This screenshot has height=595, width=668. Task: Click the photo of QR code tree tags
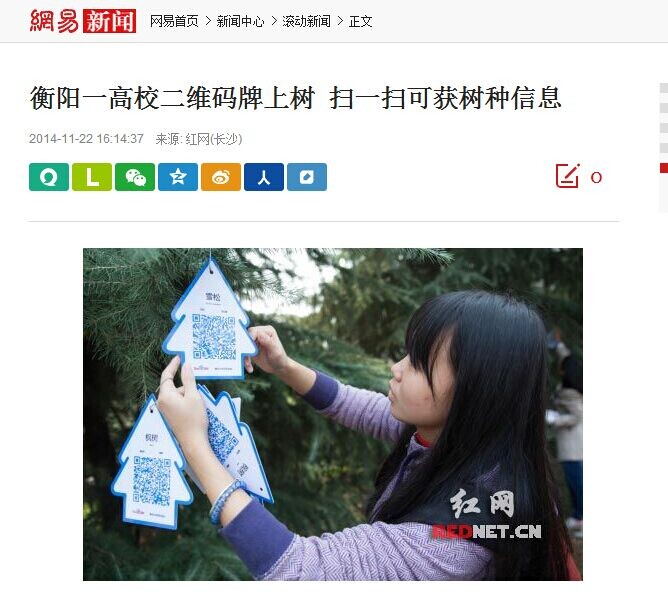click(333, 414)
